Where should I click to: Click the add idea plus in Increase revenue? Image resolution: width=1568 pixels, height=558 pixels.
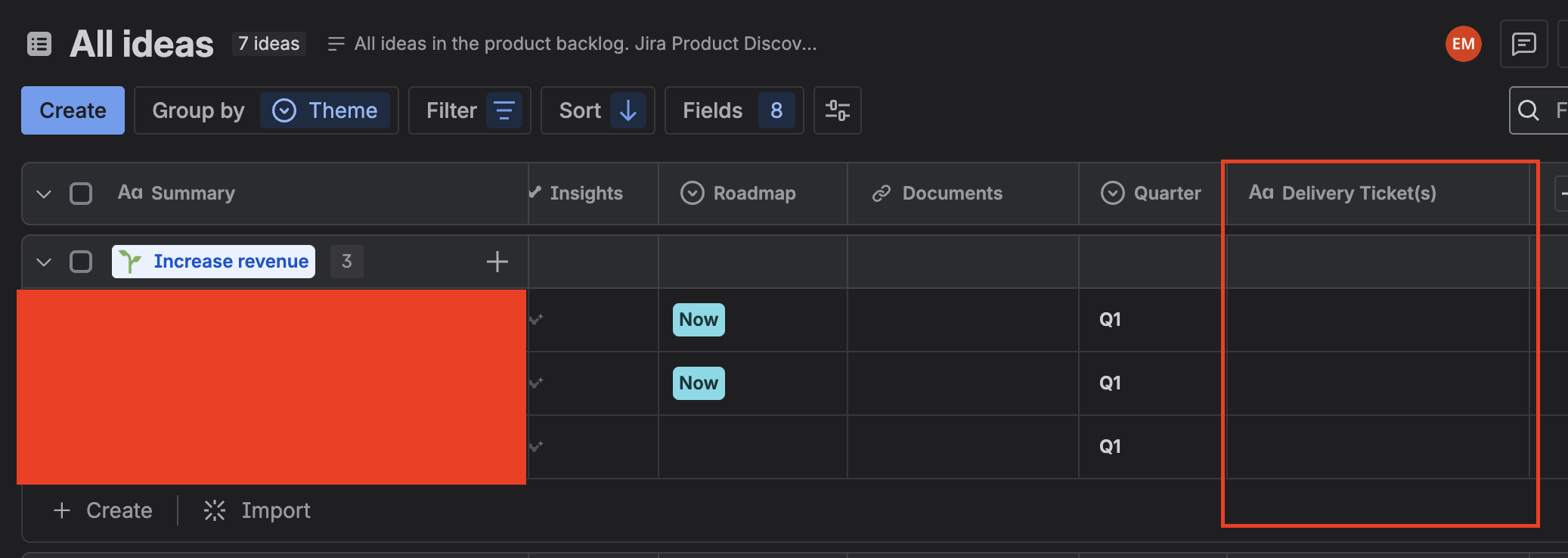[x=497, y=262]
